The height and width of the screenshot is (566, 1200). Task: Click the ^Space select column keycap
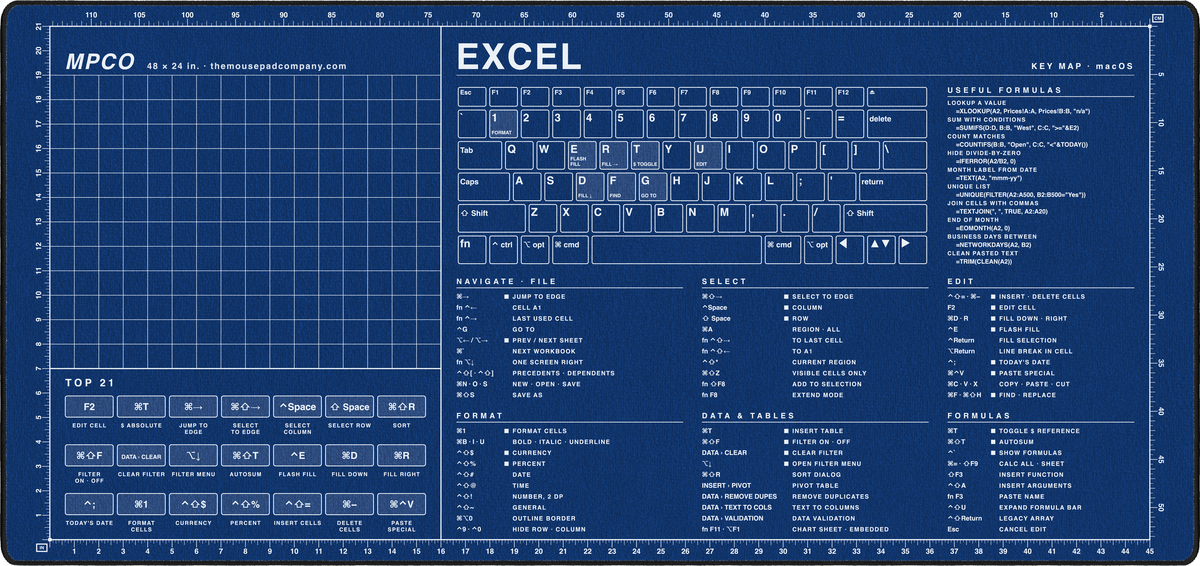(x=297, y=407)
